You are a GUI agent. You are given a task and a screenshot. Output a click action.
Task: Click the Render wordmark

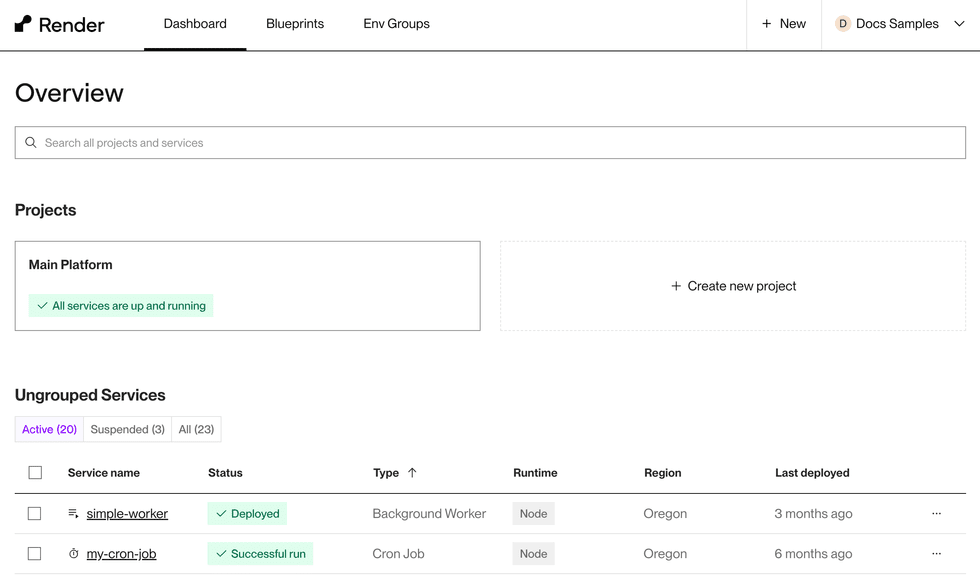click(x=71, y=25)
